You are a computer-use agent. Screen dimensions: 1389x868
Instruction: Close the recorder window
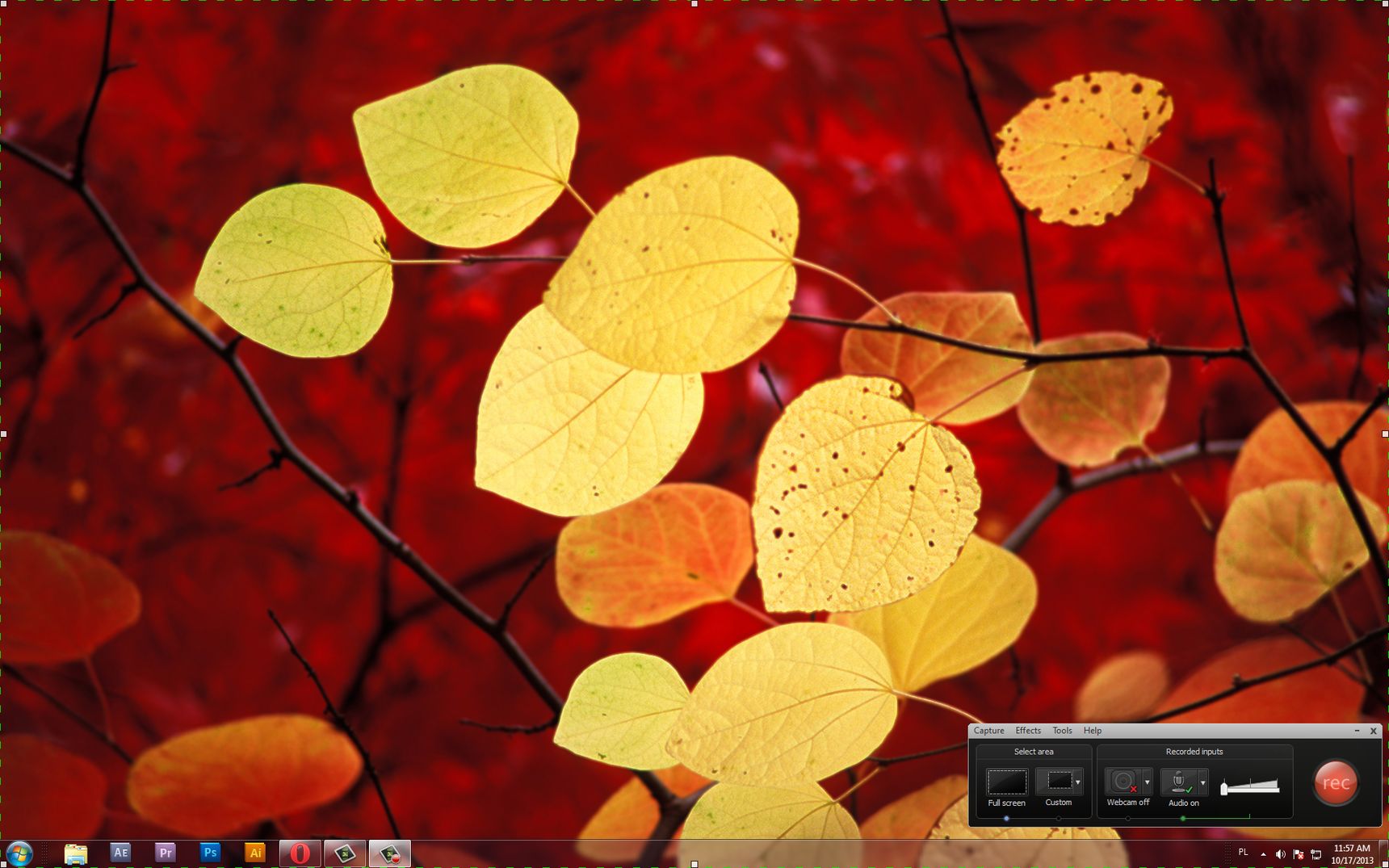(x=1373, y=731)
